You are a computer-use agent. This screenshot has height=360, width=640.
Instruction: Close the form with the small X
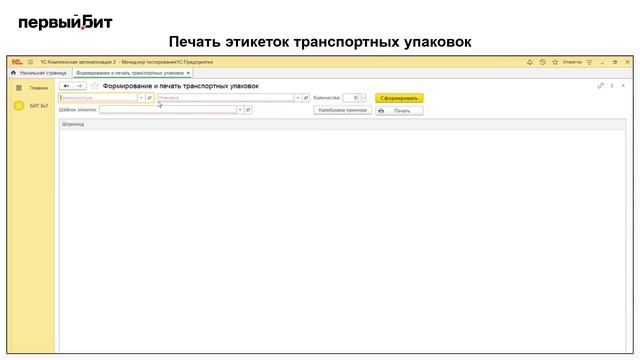click(623, 86)
